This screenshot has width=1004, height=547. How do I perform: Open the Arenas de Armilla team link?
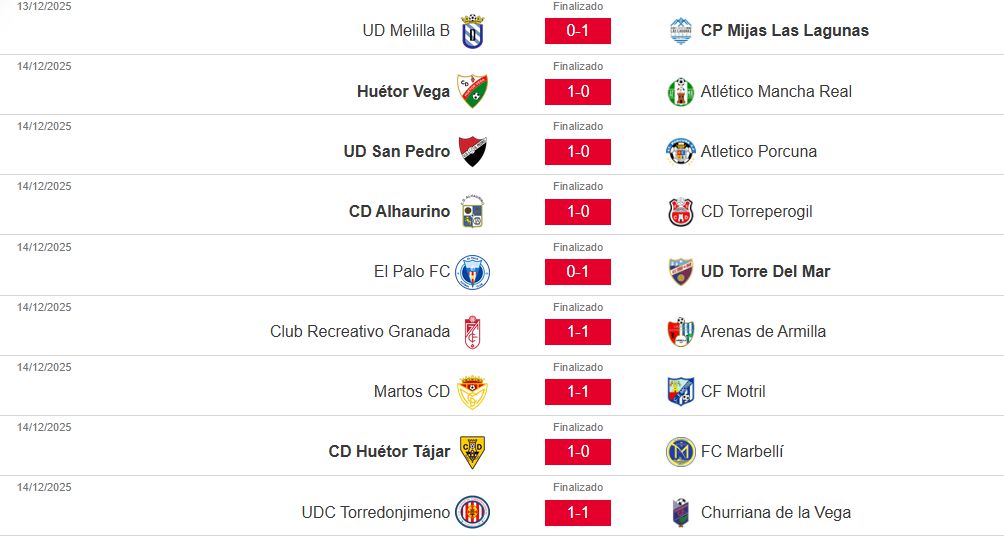tap(763, 332)
